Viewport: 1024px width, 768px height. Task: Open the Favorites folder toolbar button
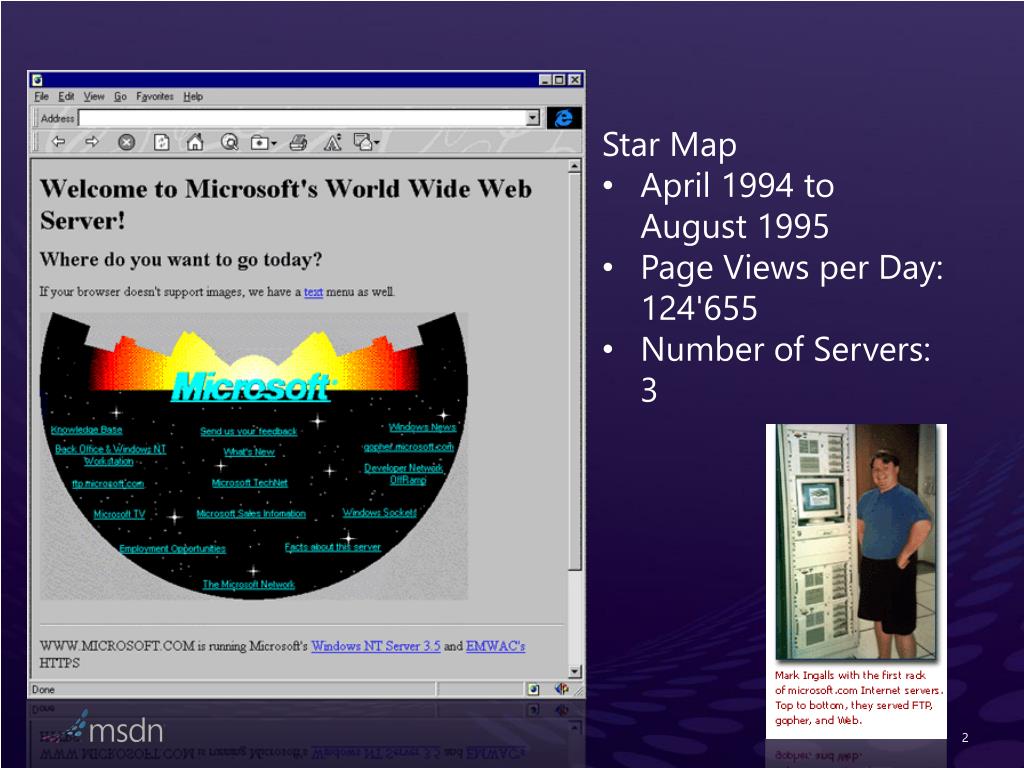[264, 142]
